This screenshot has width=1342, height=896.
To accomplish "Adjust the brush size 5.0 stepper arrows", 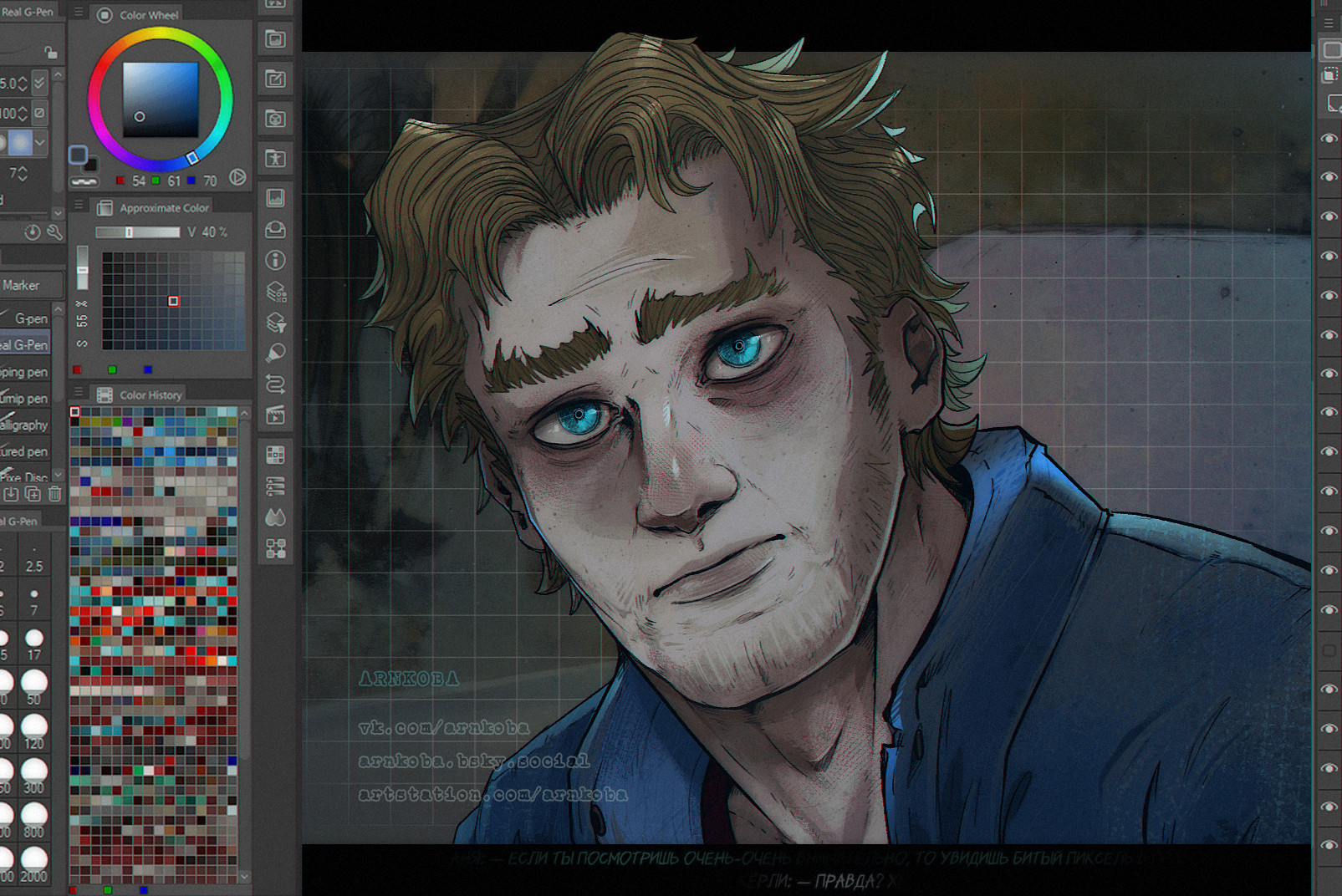I will (23, 83).
